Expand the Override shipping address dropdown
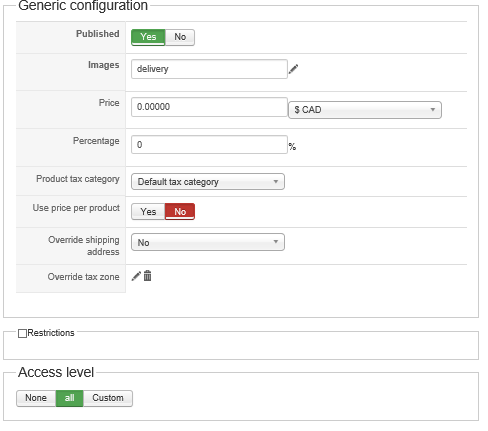The width and height of the screenshot is (488, 431). 208,242
